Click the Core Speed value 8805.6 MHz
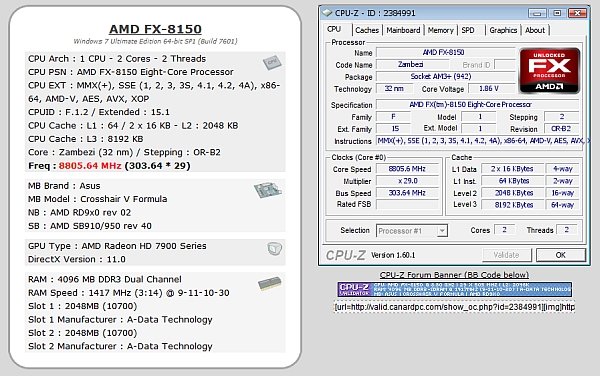The width and height of the screenshot is (600, 376). click(x=407, y=169)
